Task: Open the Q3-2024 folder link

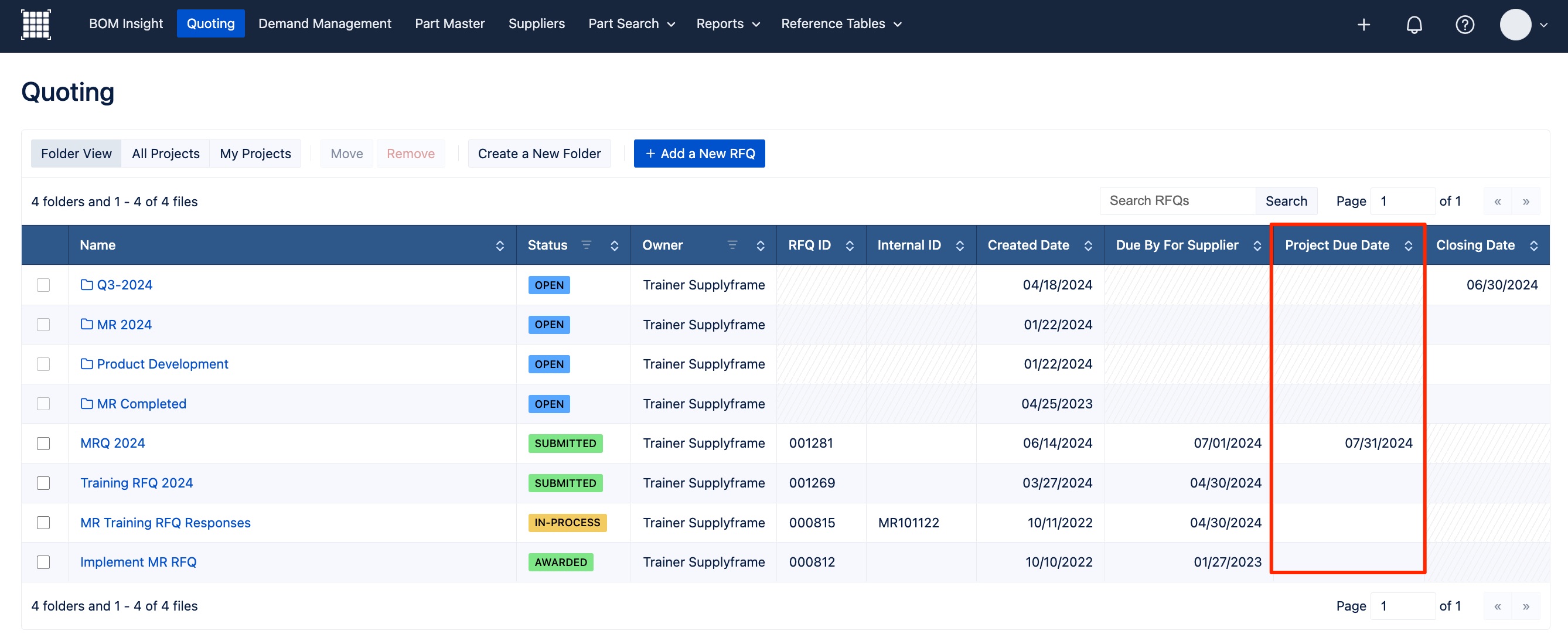Action: pyautogui.click(x=124, y=285)
